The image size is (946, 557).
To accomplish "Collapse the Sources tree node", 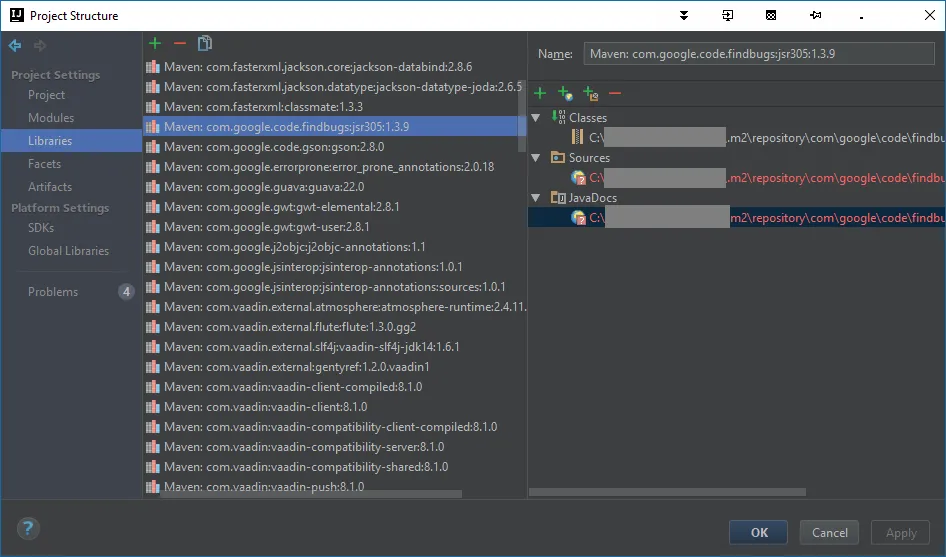I will (x=536, y=158).
